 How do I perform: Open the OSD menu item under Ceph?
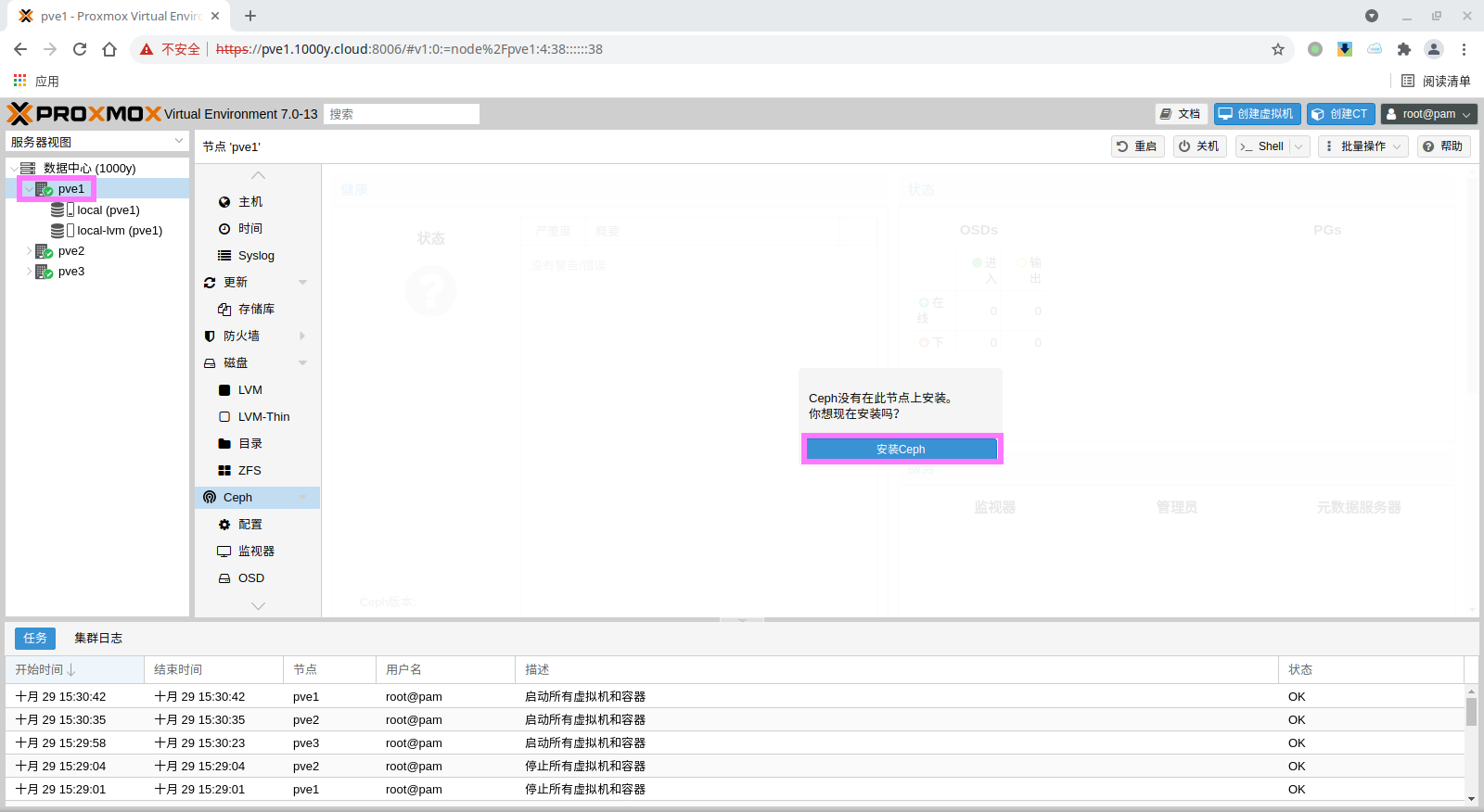coord(250,578)
